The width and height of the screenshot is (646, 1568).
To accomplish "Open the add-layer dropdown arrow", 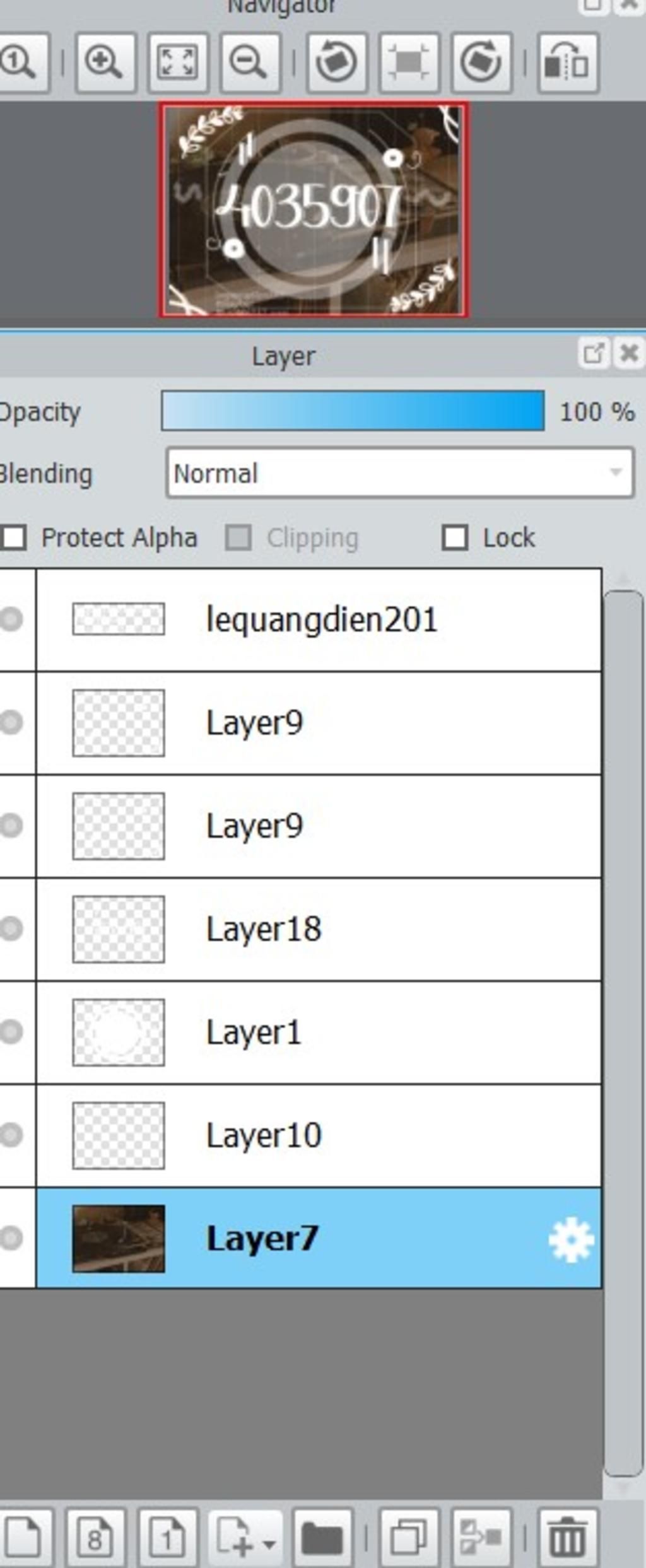I will click(269, 1543).
